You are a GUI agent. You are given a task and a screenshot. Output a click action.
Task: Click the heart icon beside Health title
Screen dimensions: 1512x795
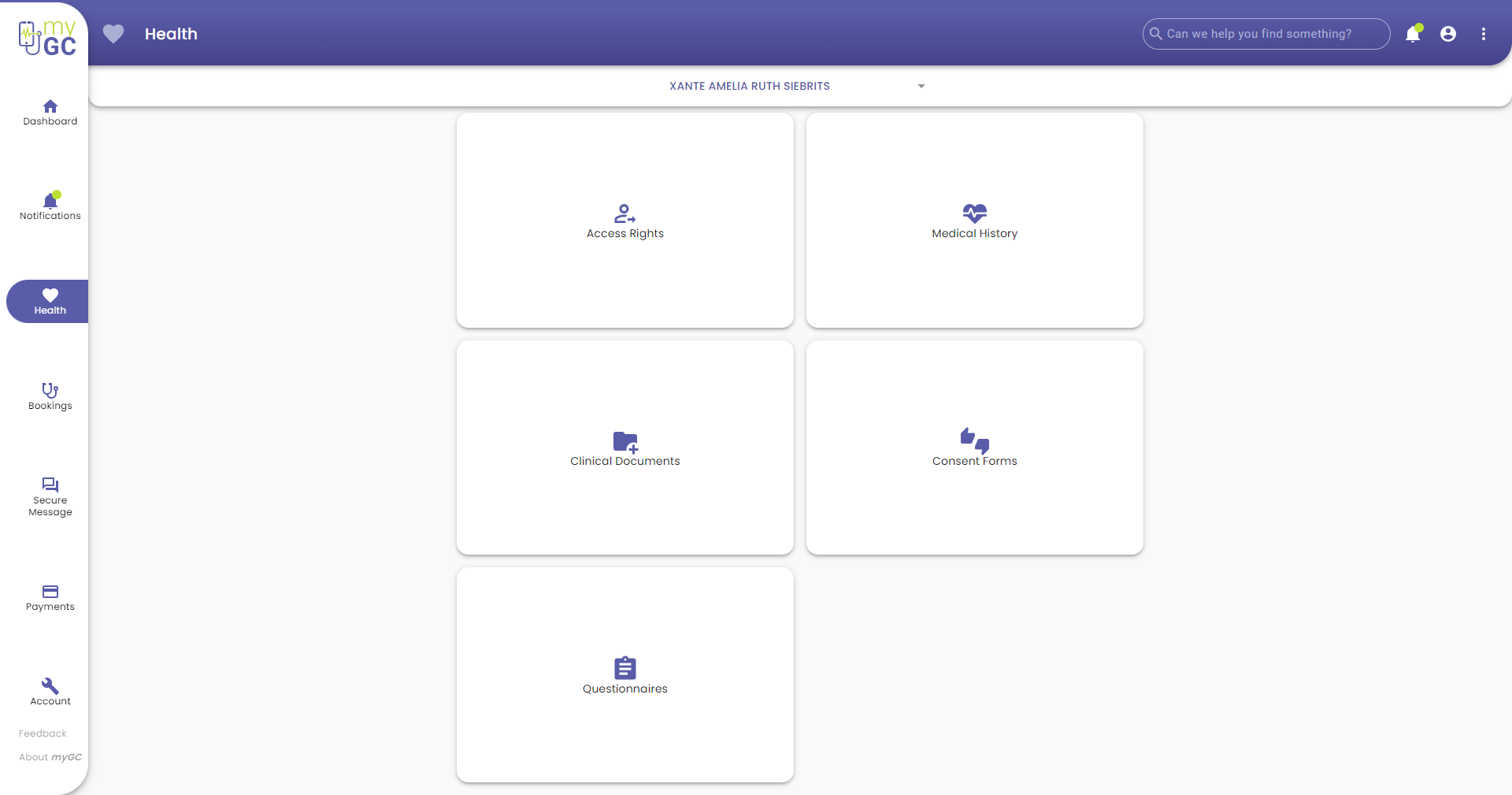click(113, 34)
